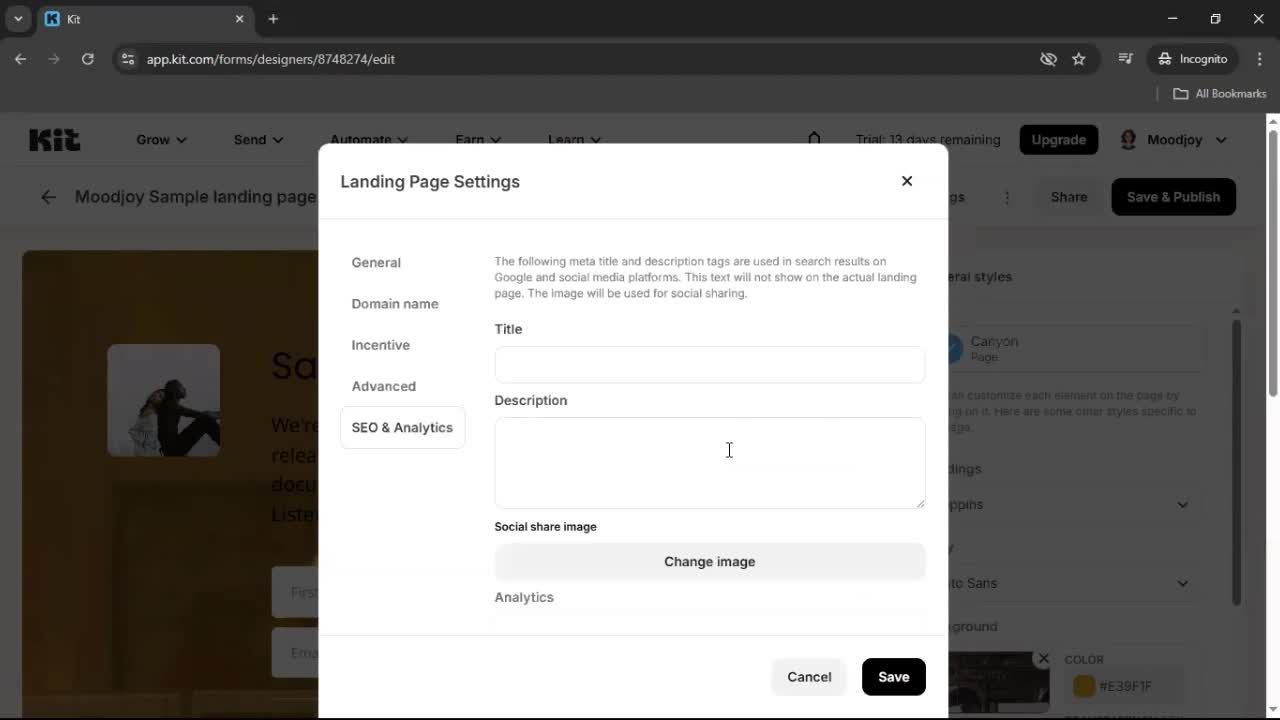Save the landing page settings
The image size is (1280, 720).
pos(893,677)
